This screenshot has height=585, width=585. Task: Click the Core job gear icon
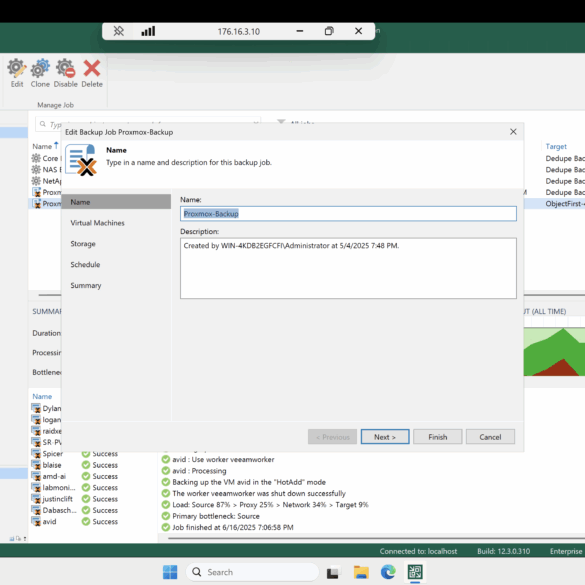[36, 158]
